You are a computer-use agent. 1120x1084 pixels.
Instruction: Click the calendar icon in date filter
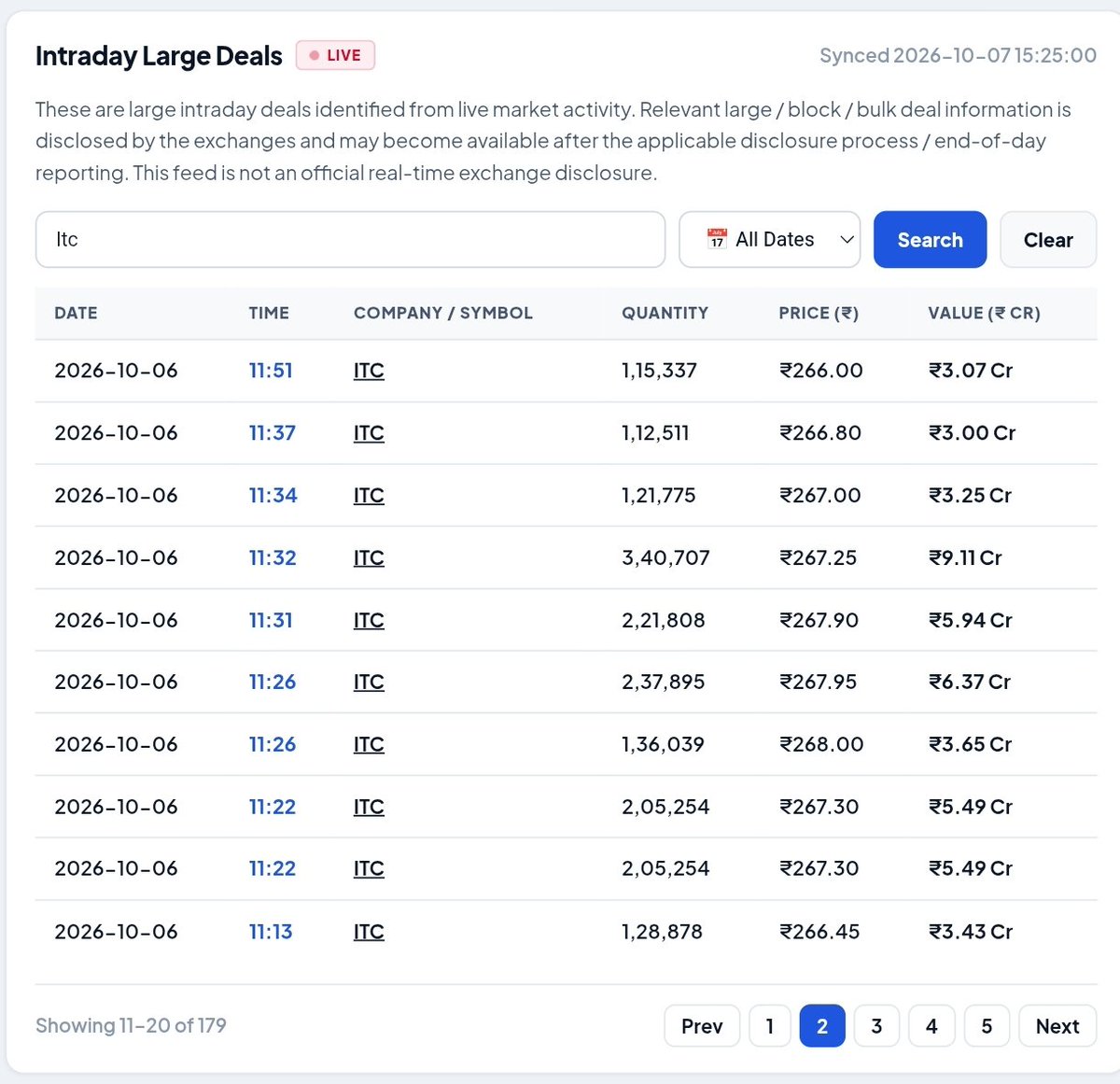coord(717,239)
